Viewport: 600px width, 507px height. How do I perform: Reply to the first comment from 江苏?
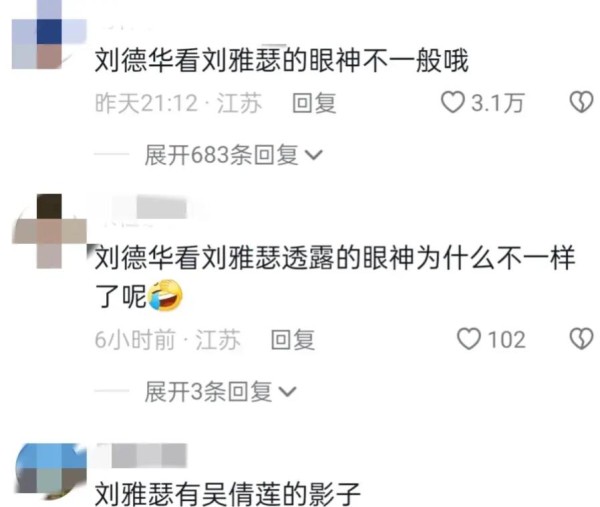(314, 103)
